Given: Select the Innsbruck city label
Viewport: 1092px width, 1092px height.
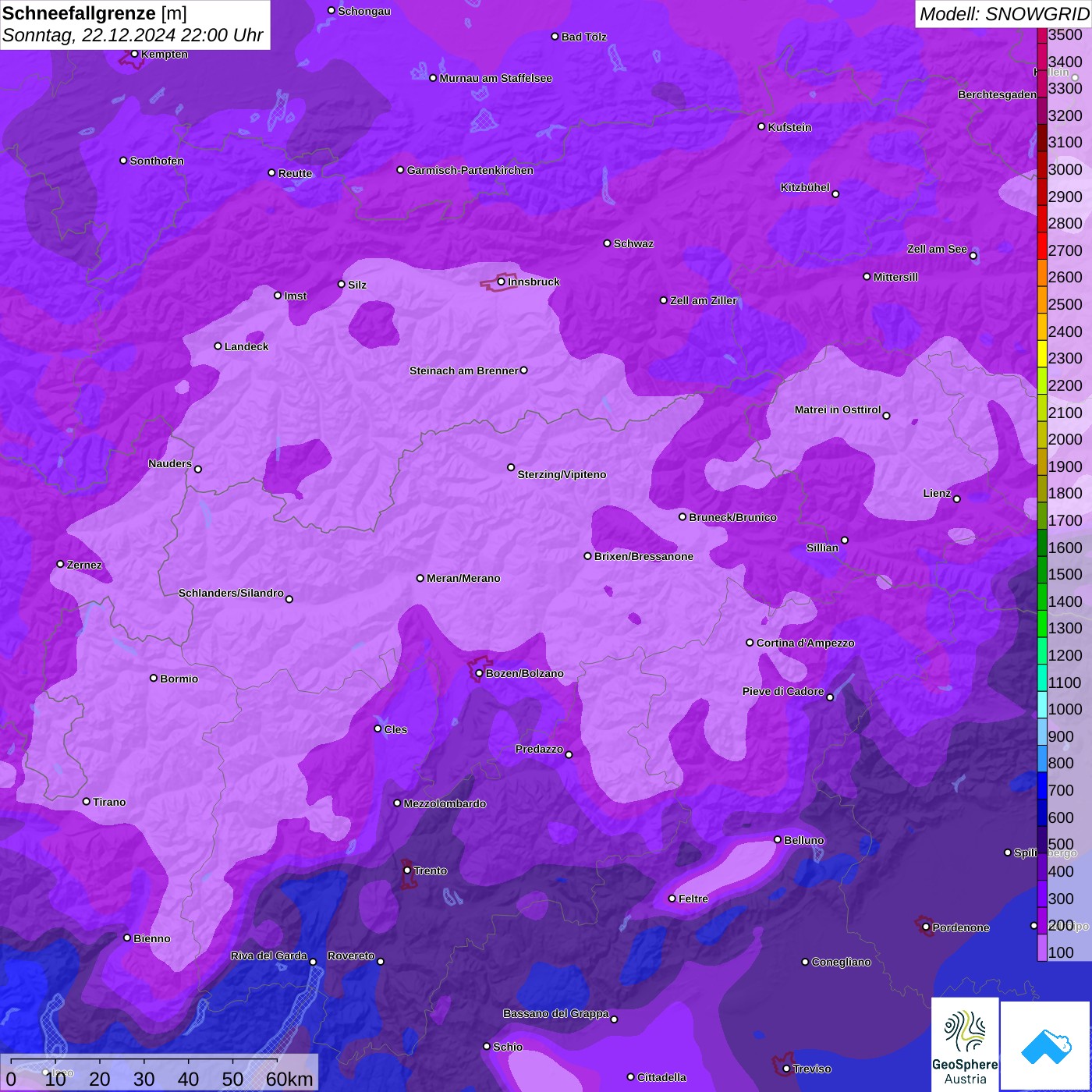Looking at the screenshot, I should (x=534, y=282).
